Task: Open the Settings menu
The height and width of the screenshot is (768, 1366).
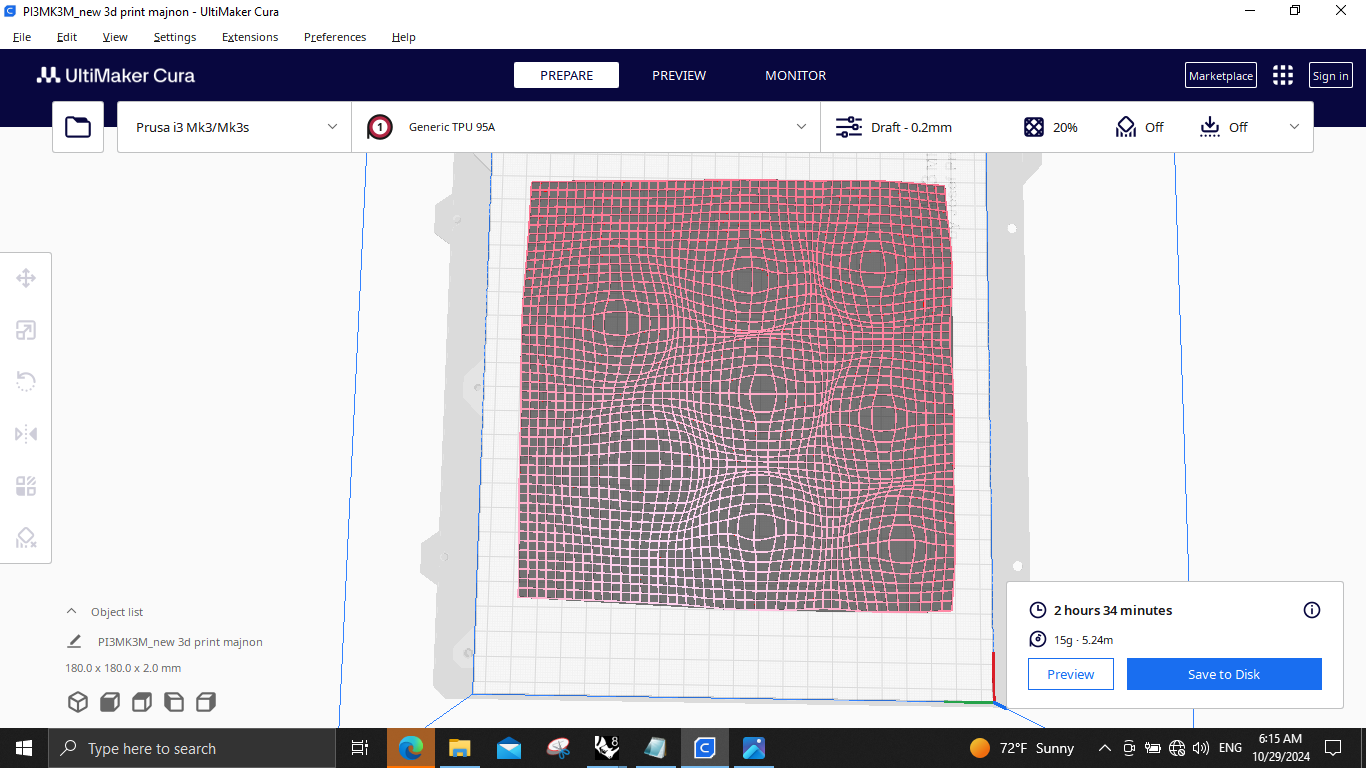Action: point(175,37)
